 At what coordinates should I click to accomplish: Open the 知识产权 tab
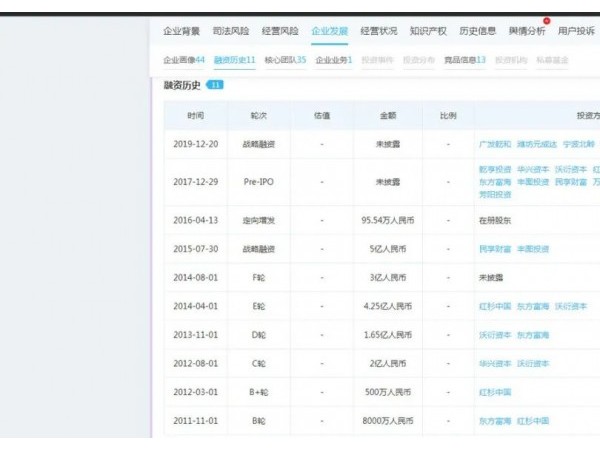pyautogui.click(x=428, y=32)
